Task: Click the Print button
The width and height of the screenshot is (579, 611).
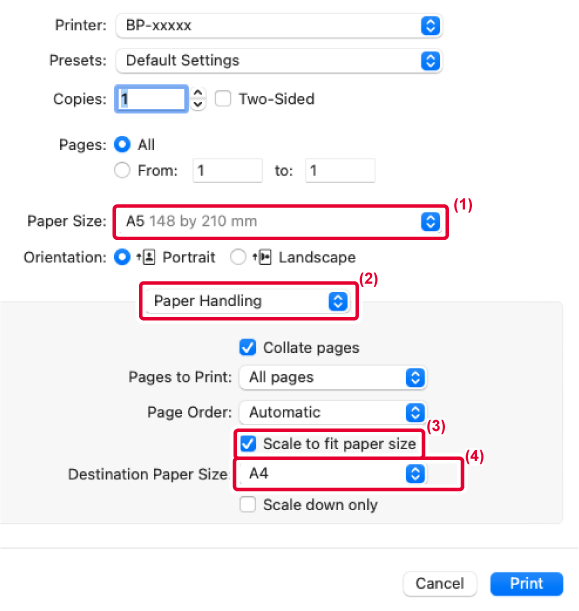Action: 526,583
